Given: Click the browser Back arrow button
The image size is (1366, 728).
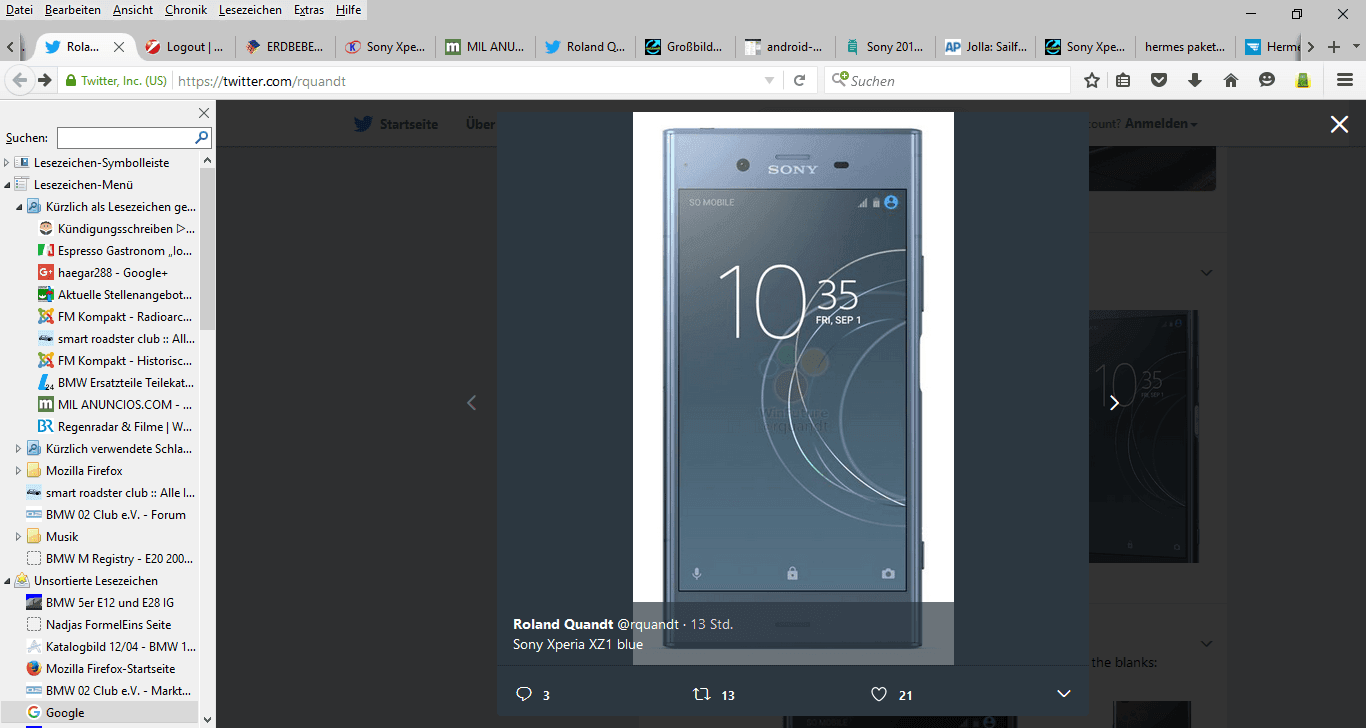Looking at the screenshot, I should point(20,80).
